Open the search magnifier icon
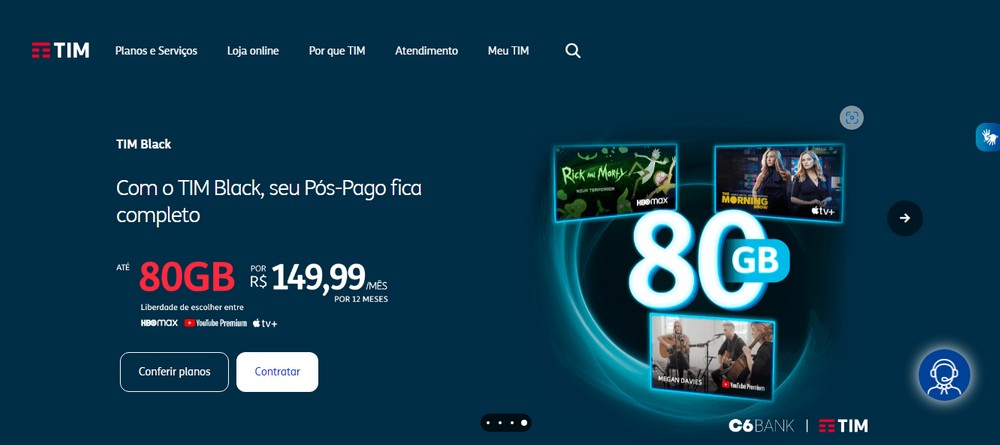The width and height of the screenshot is (1000, 445). pyautogui.click(x=573, y=51)
